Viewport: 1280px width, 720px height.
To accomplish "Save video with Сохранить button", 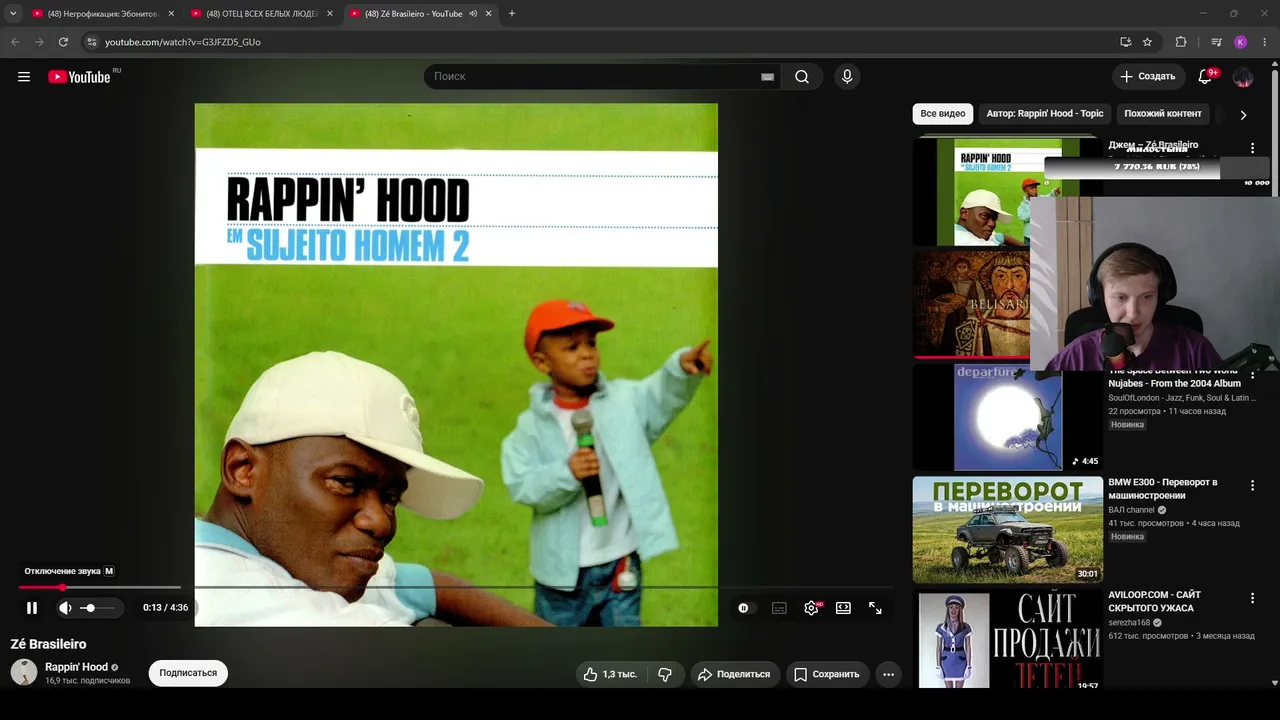I will point(827,674).
